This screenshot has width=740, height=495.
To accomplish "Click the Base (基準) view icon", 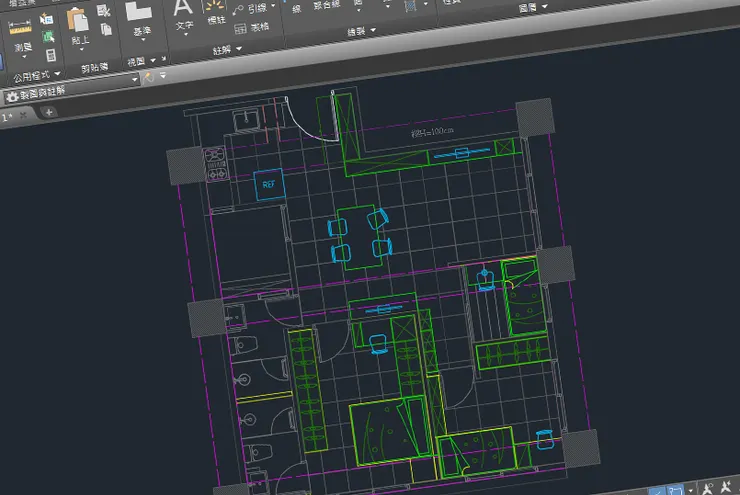I will 138,11.
